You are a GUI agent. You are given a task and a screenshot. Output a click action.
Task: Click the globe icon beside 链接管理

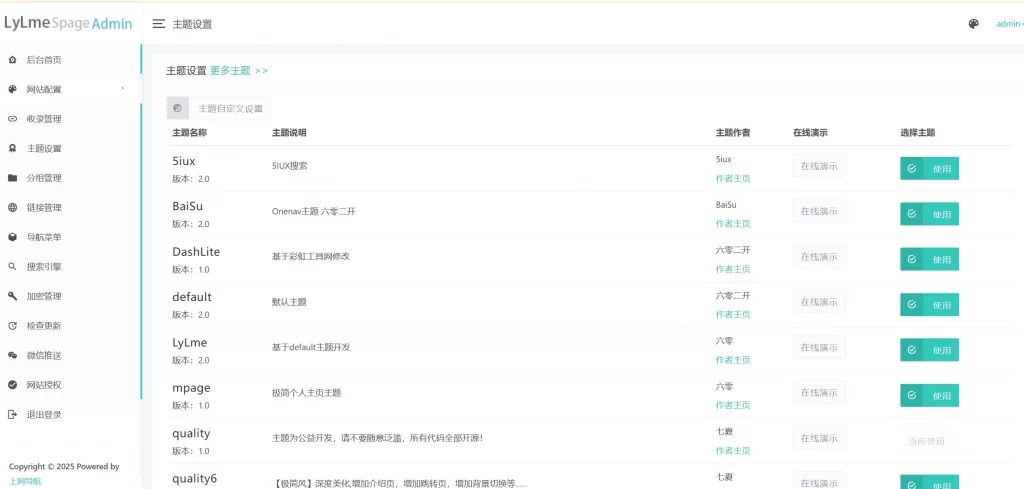pos(12,208)
